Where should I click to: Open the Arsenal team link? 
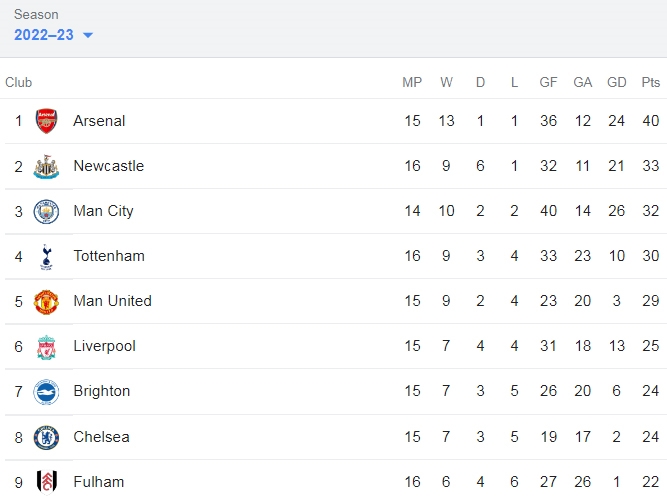(x=99, y=121)
